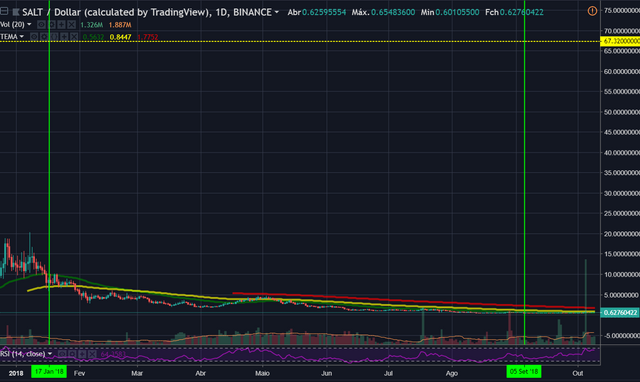Click the Fch close value 0.62760422
640x382 pixels.
point(522,12)
